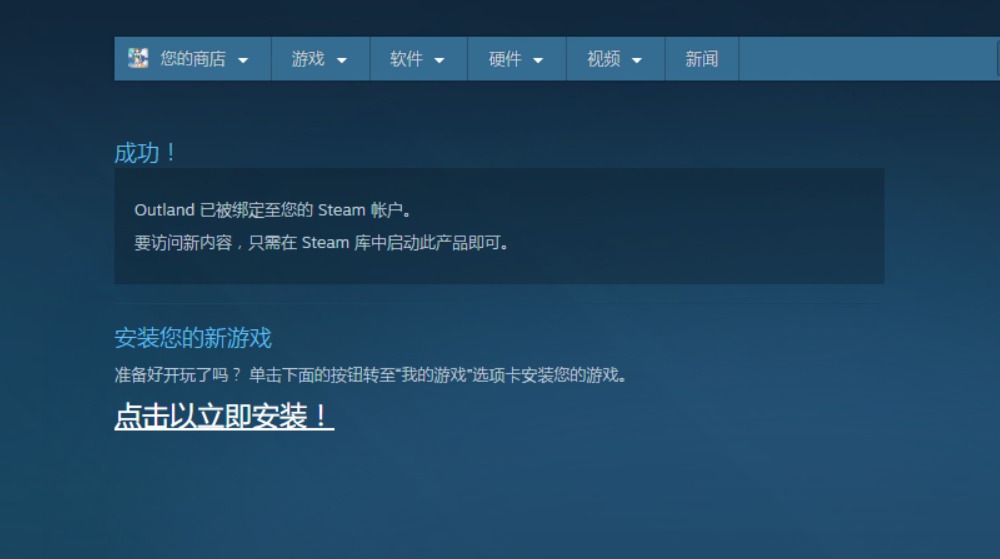Expand the 游戏 dropdown arrow
The height and width of the screenshot is (559, 1000).
coord(342,61)
